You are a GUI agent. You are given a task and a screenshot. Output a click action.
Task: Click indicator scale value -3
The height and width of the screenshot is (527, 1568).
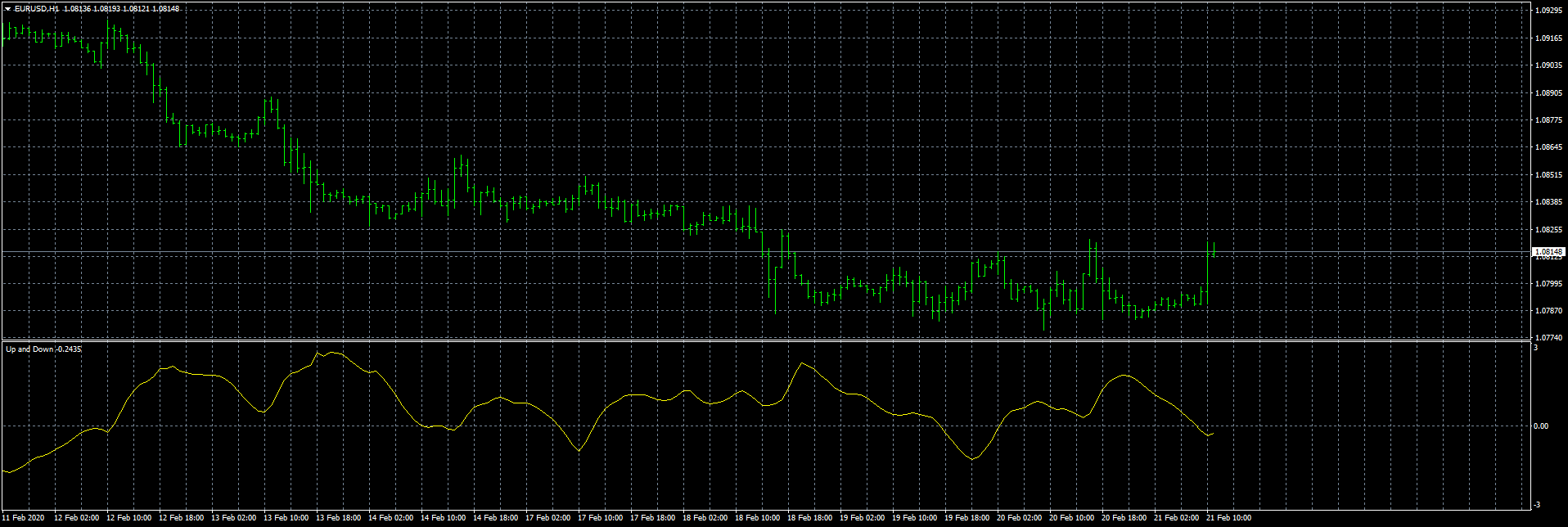click(1537, 505)
